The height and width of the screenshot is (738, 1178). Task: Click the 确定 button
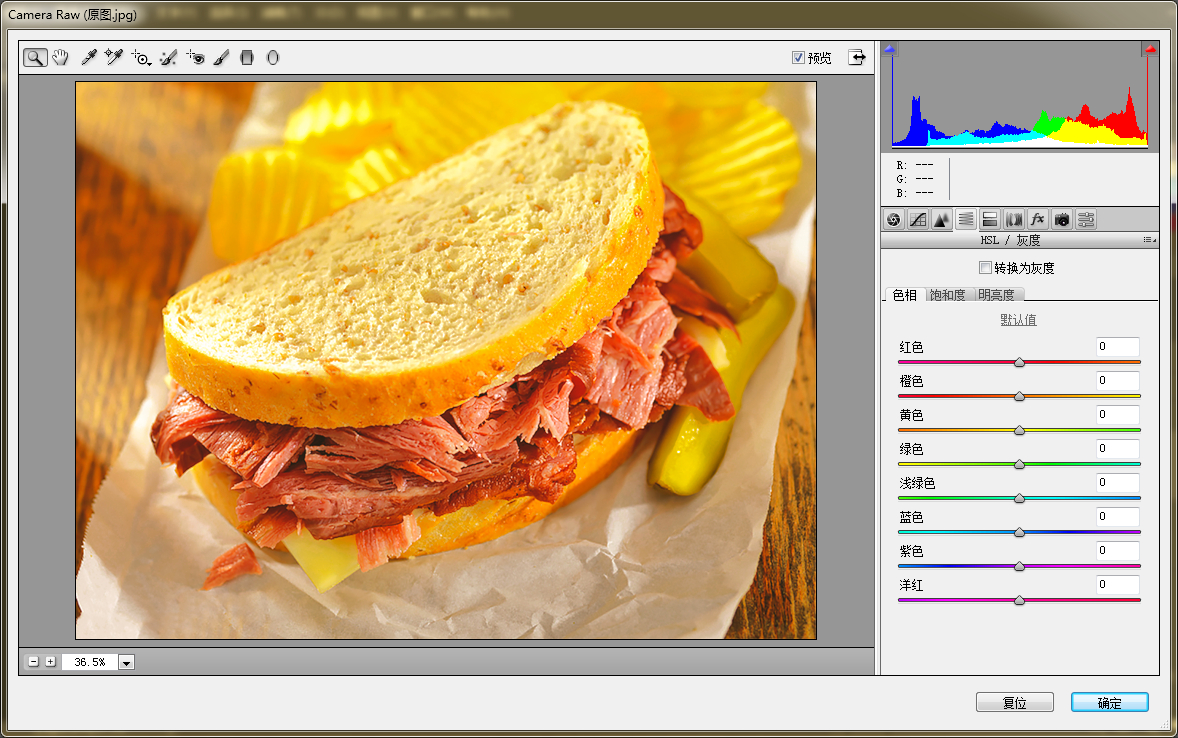1110,703
